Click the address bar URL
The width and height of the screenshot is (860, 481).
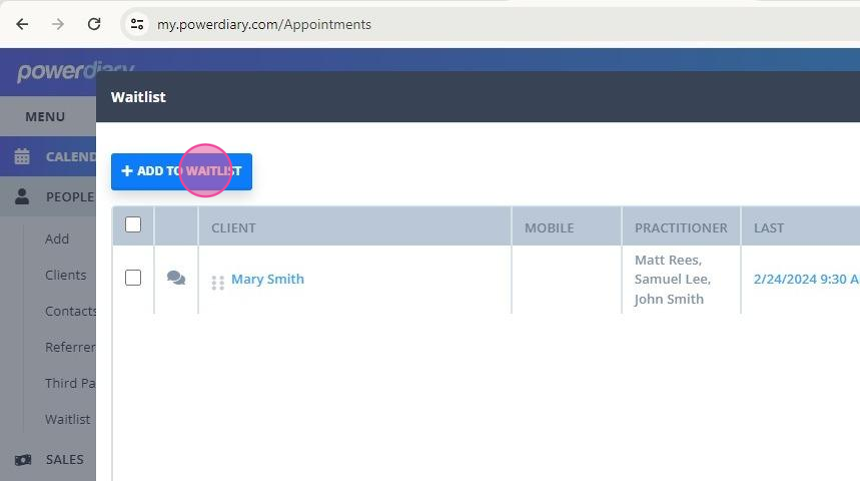point(264,25)
